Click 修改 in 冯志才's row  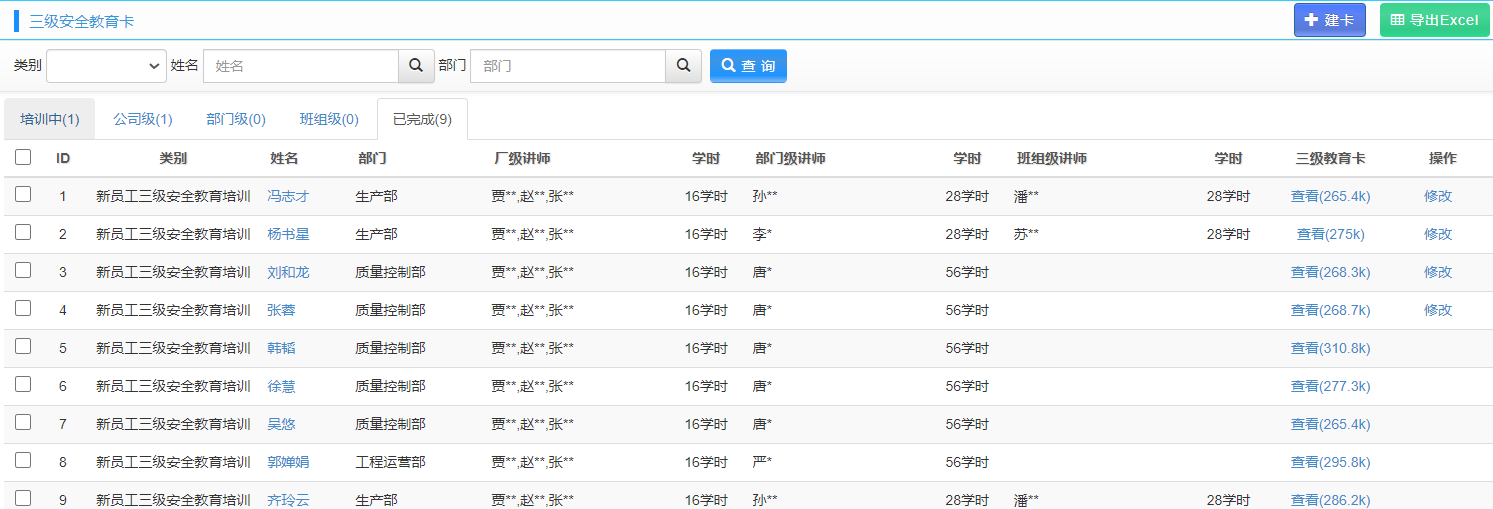tap(1438, 196)
